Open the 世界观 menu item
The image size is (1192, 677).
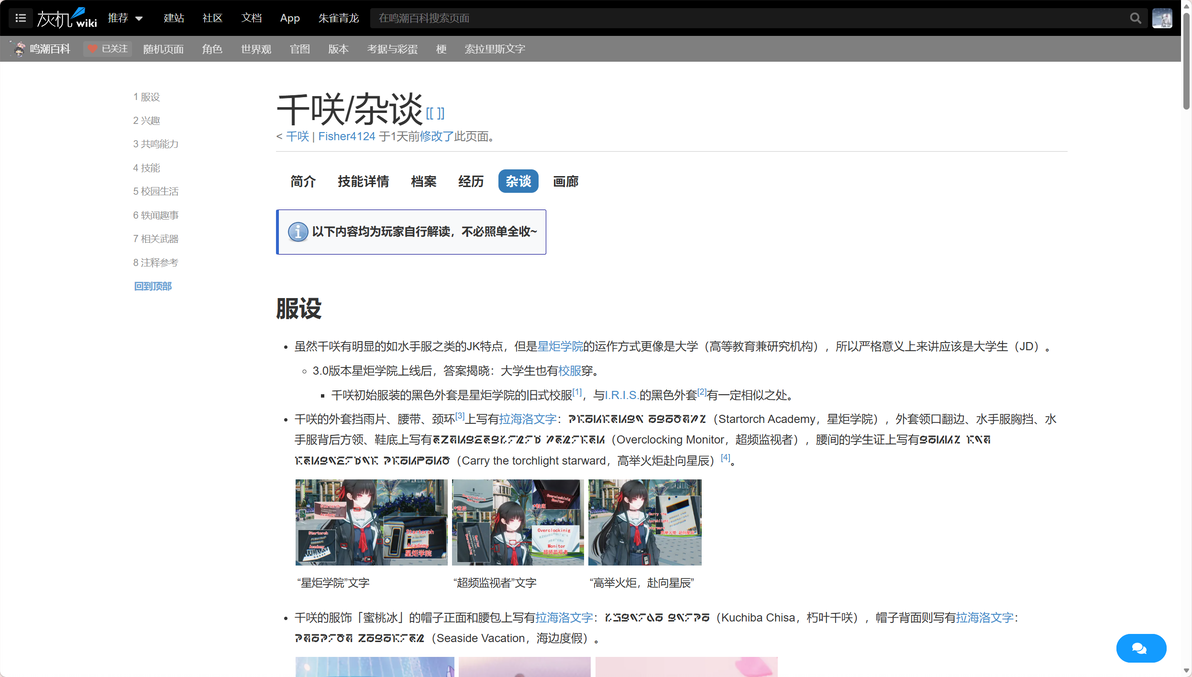click(x=256, y=49)
